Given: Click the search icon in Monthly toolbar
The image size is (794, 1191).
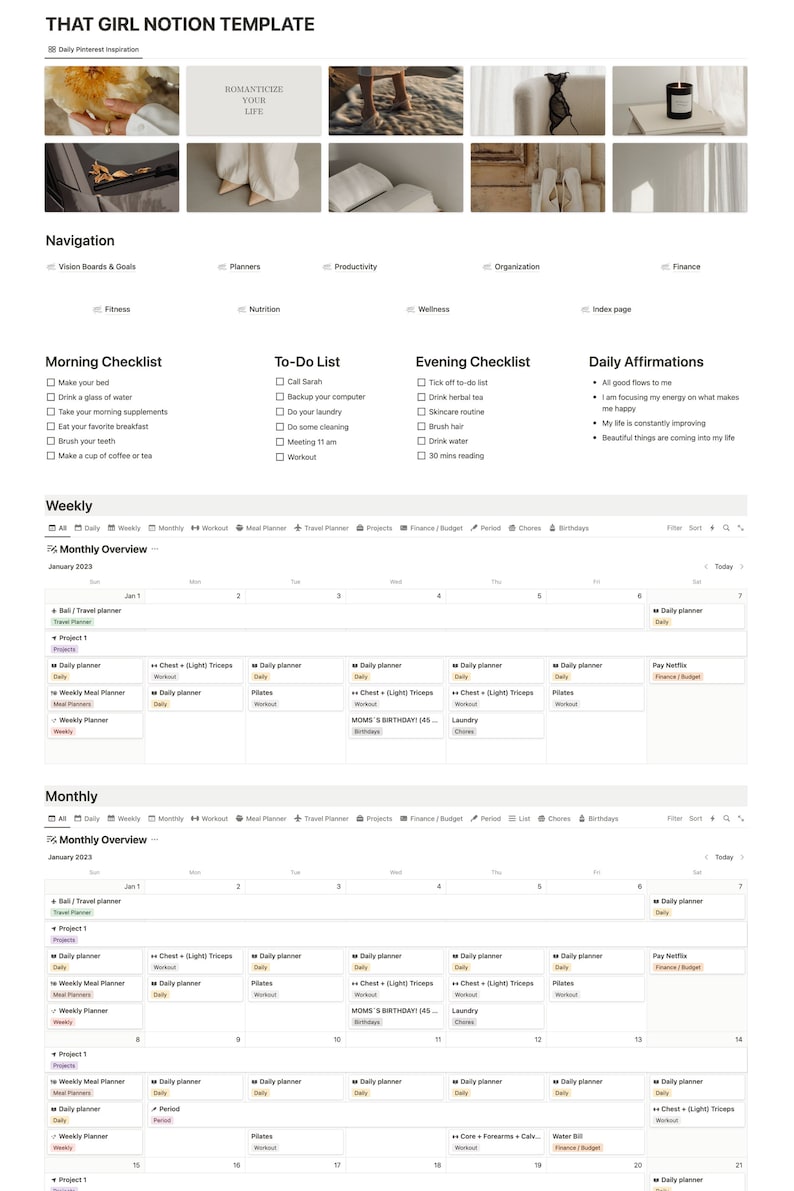Looking at the screenshot, I should (x=726, y=819).
